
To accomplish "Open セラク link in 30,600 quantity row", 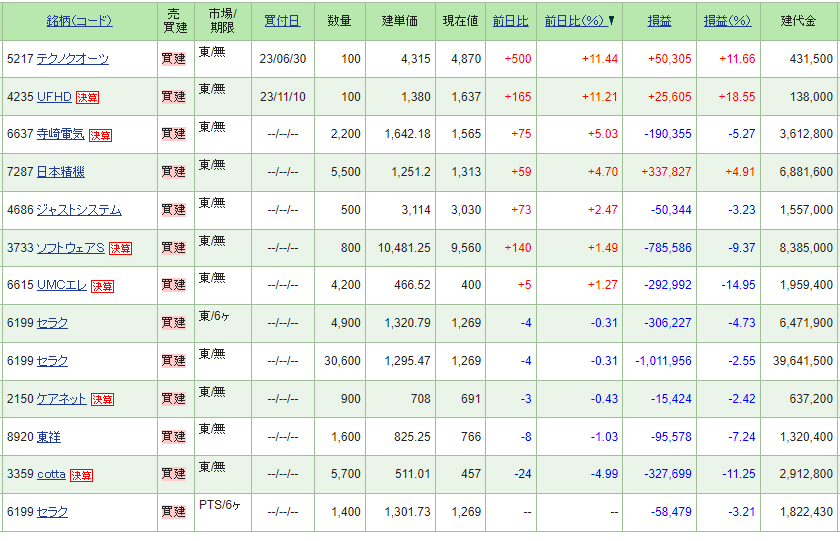I will [52, 361].
